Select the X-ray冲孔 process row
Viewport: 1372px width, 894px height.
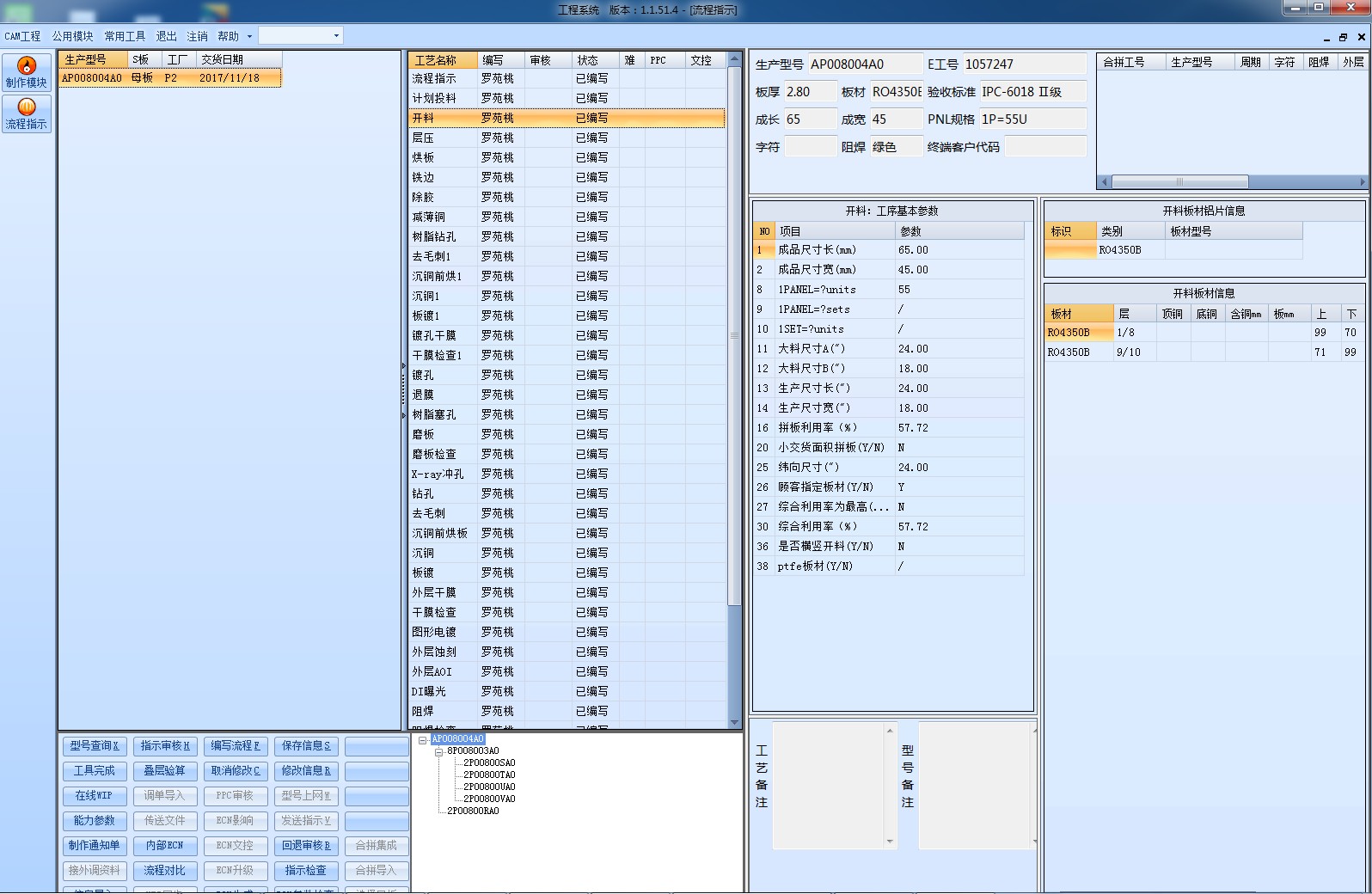pyautogui.click(x=567, y=474)
